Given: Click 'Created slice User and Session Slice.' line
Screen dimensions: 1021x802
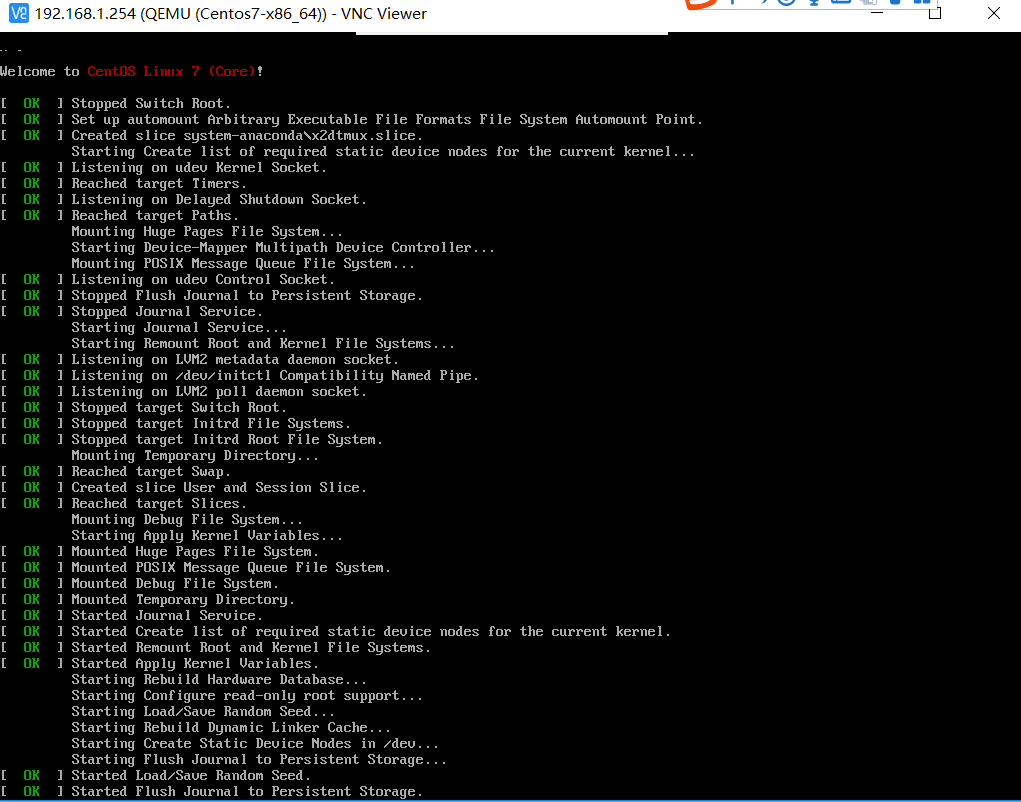Looking at the screenshot, I should coord(219,488).
